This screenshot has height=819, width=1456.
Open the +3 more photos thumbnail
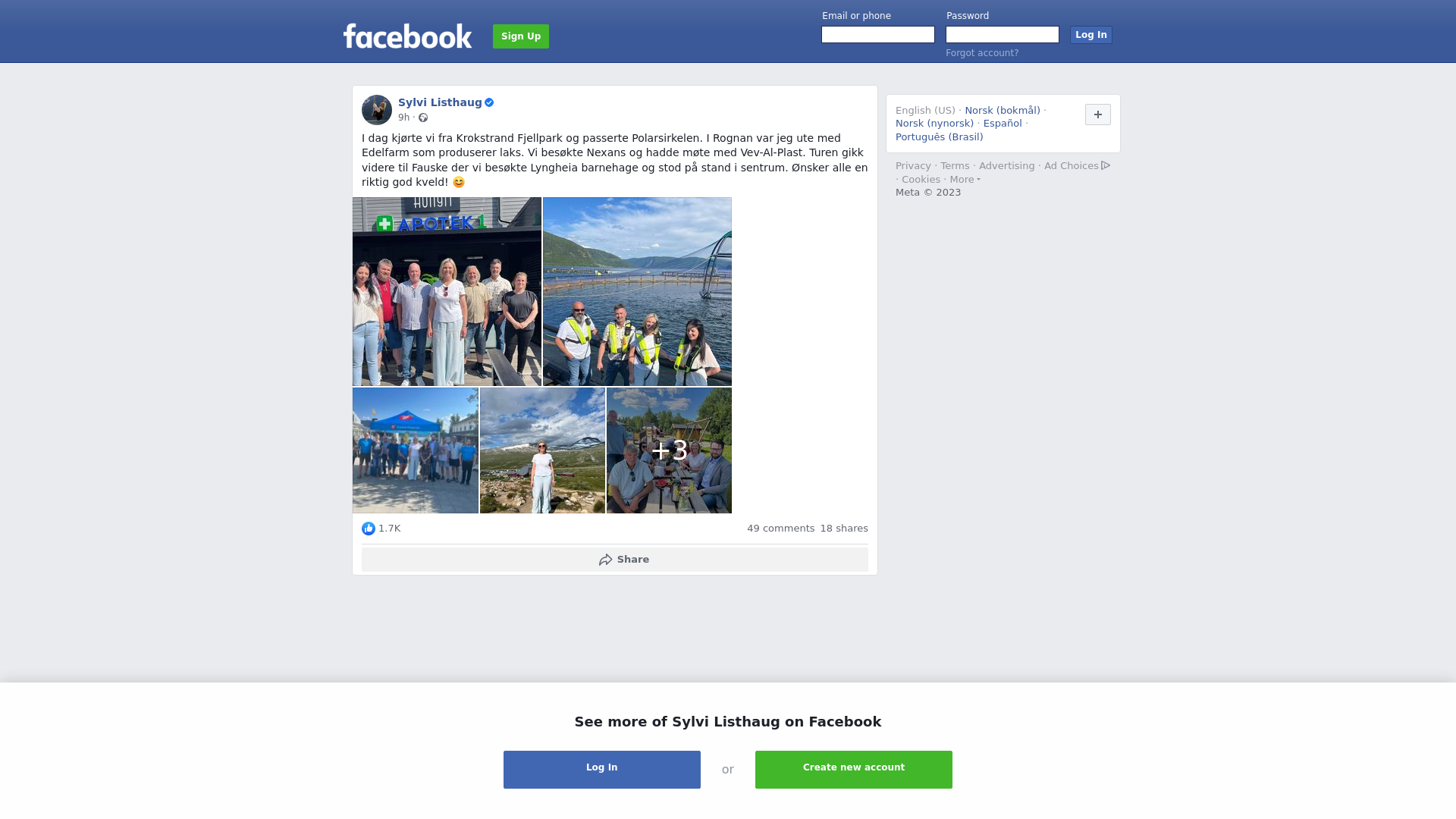pos(669,450)
